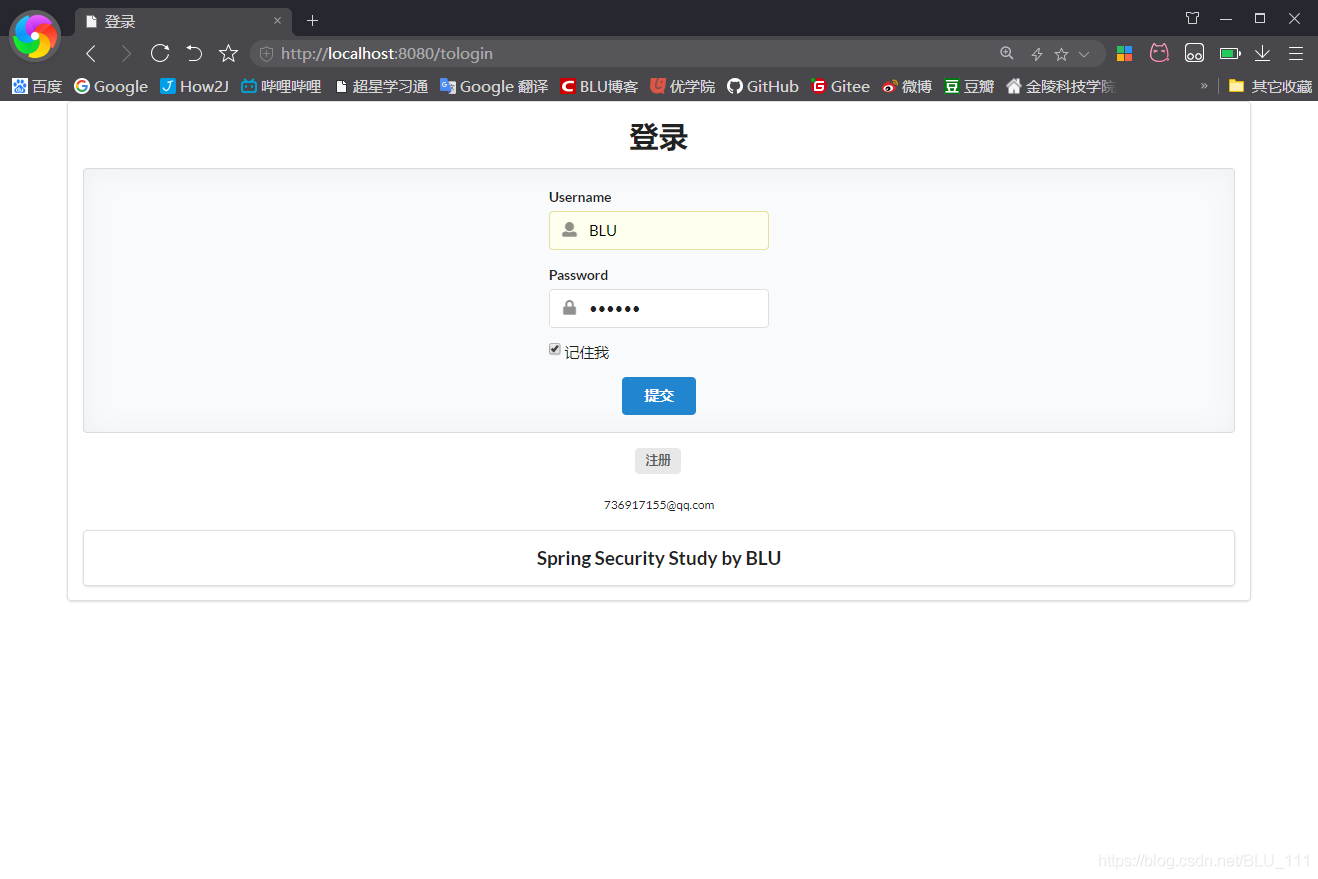Open the browser hamburger menu
The image size is (1318, 879).
coord(1296,53)
